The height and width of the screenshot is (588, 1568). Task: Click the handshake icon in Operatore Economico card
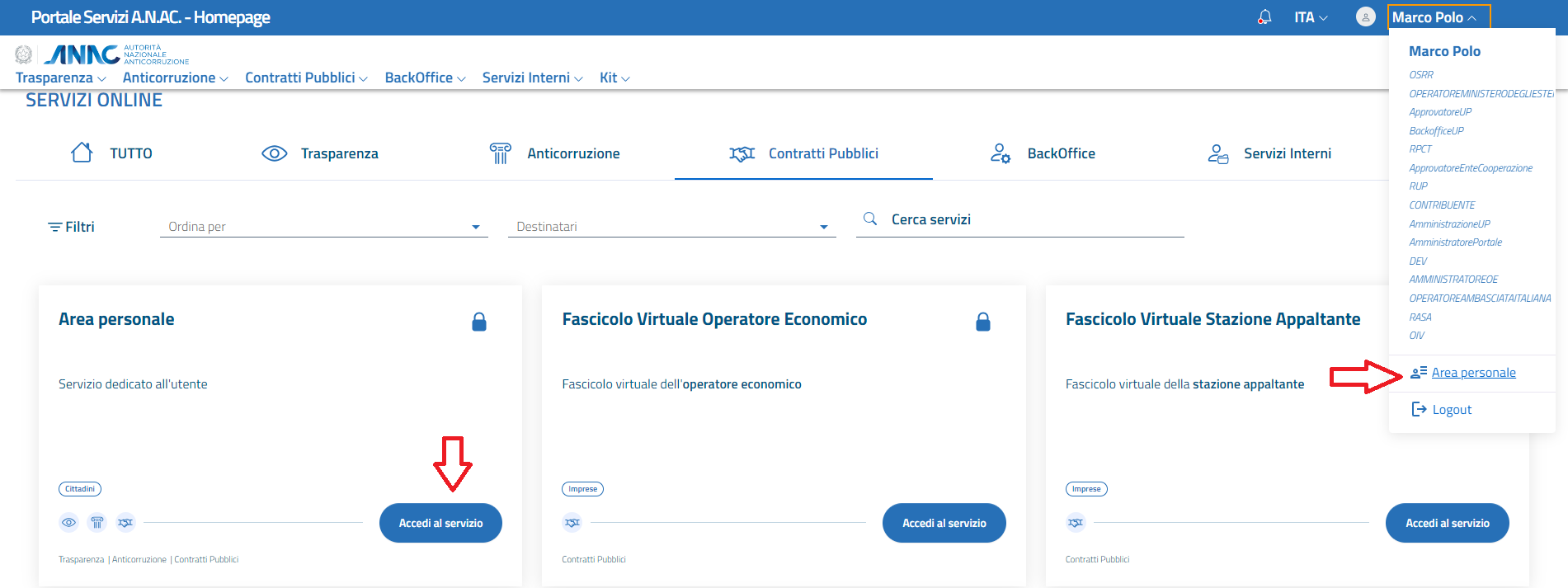(x=572, y=522)
